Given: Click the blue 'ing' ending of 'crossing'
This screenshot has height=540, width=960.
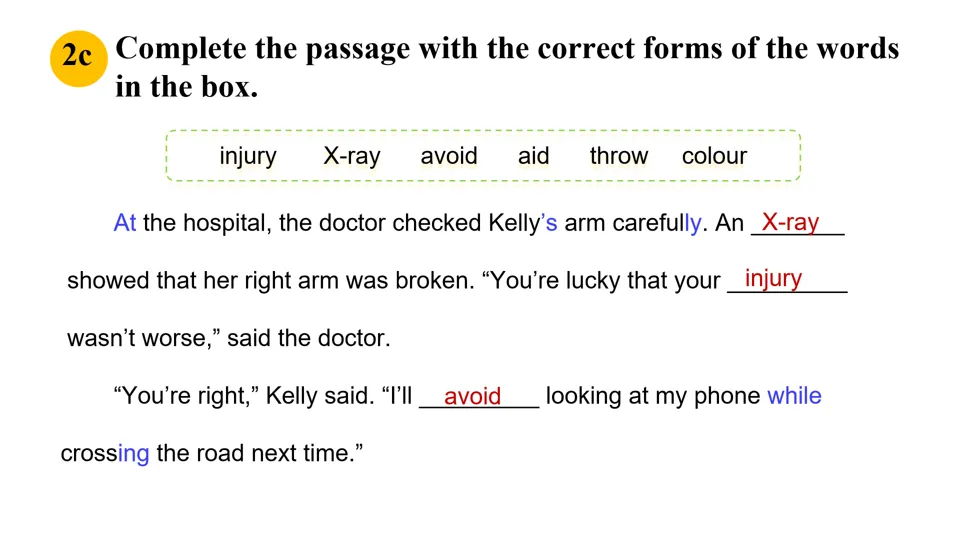Looking at the screenshot, I should [x=133, y=454].
